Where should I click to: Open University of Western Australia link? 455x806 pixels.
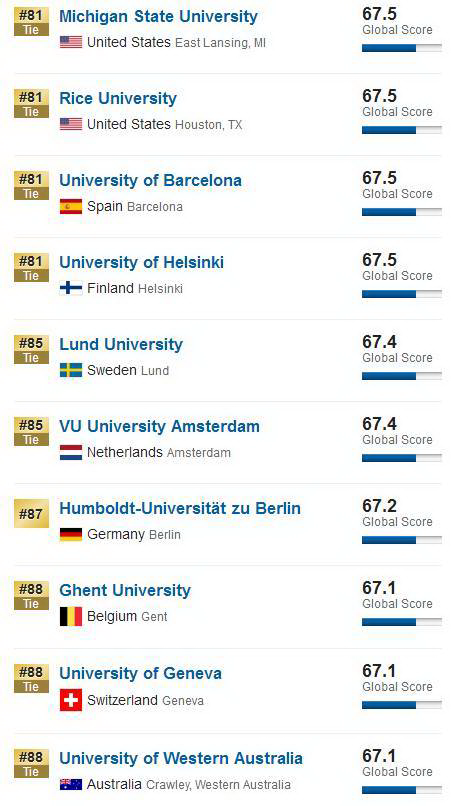(x=181, y=758)
